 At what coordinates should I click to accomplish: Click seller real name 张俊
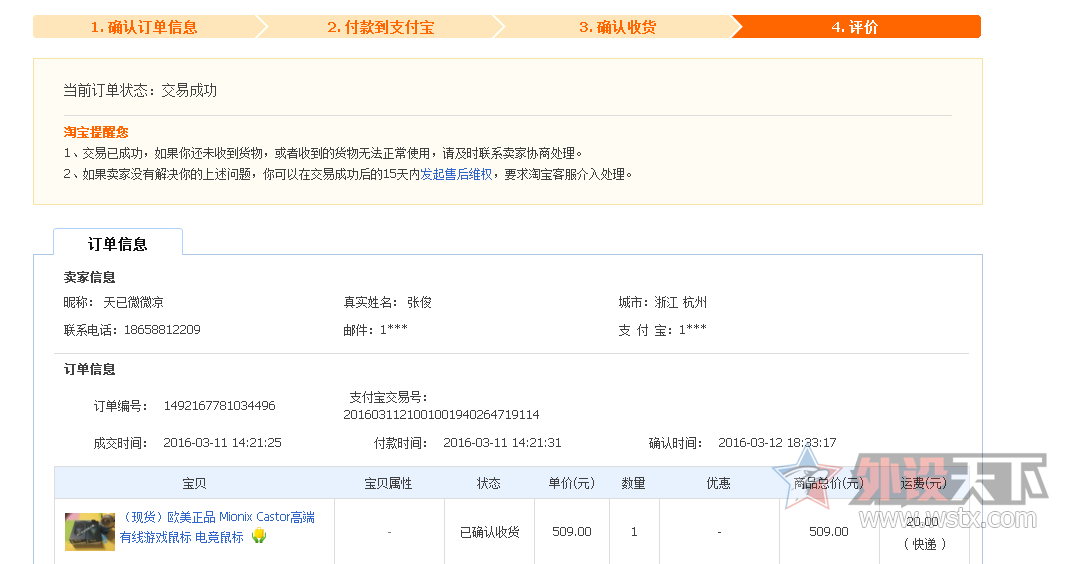419,302
